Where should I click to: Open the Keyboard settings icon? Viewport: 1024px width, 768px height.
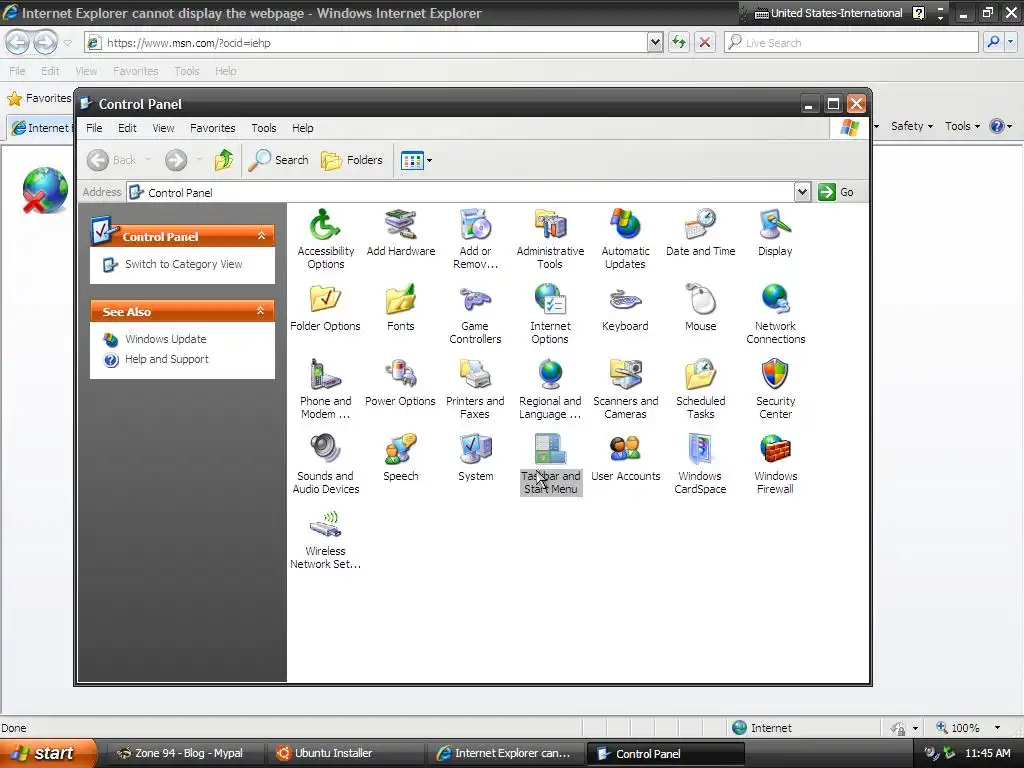click(x=625, y=308)
